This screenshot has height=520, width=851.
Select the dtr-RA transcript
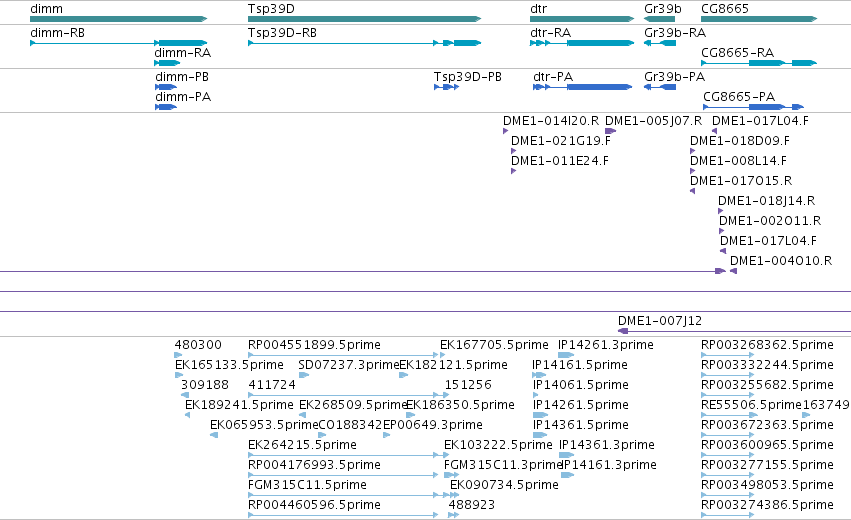[x=582, y=43]
